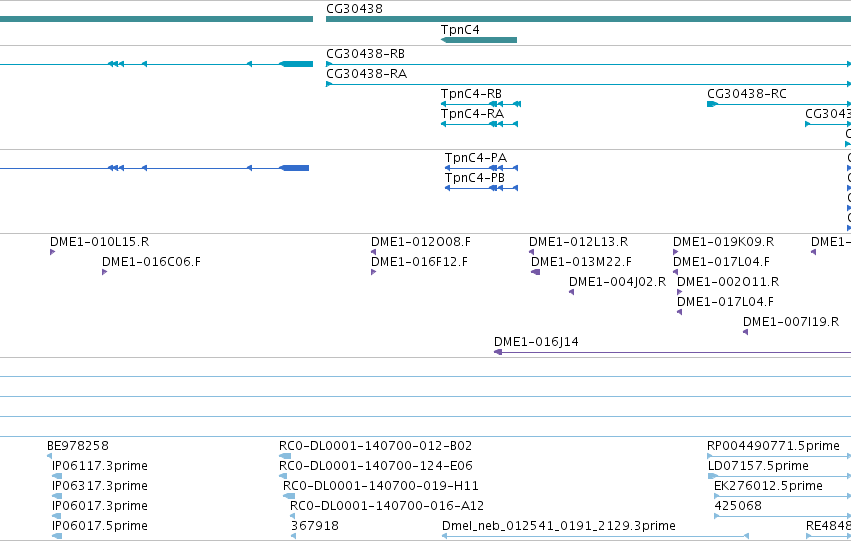
Task: Select the TpnC4-RB transcript label
Action: (x=471, y=94)
